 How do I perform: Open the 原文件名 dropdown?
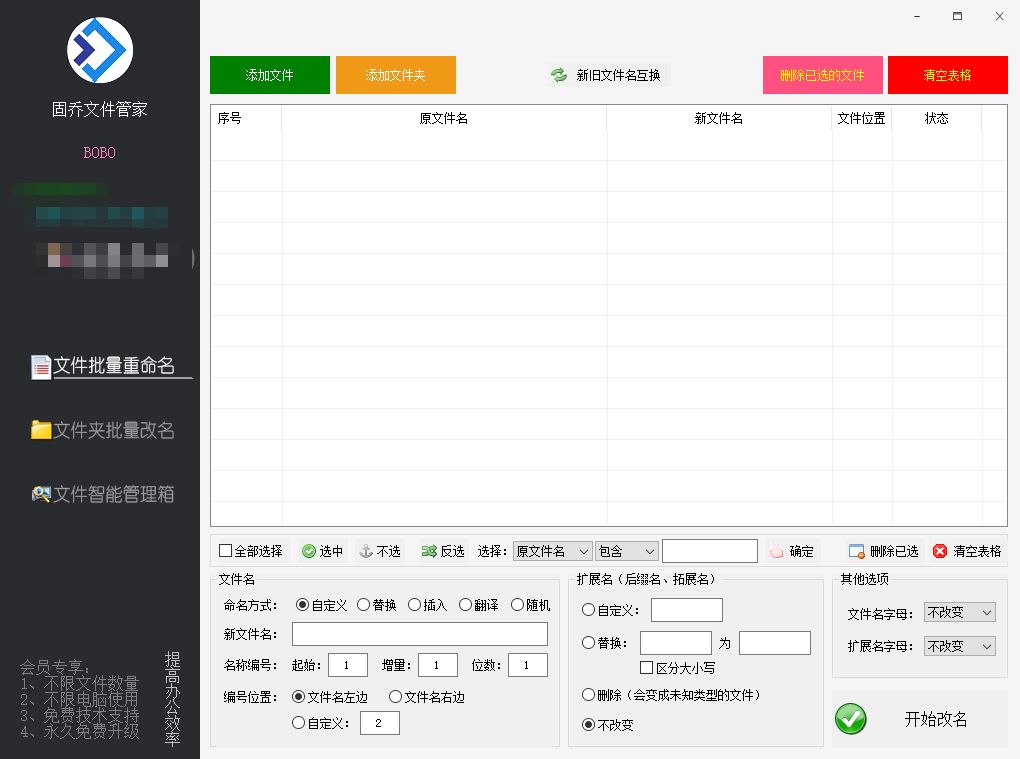[553, 550]
